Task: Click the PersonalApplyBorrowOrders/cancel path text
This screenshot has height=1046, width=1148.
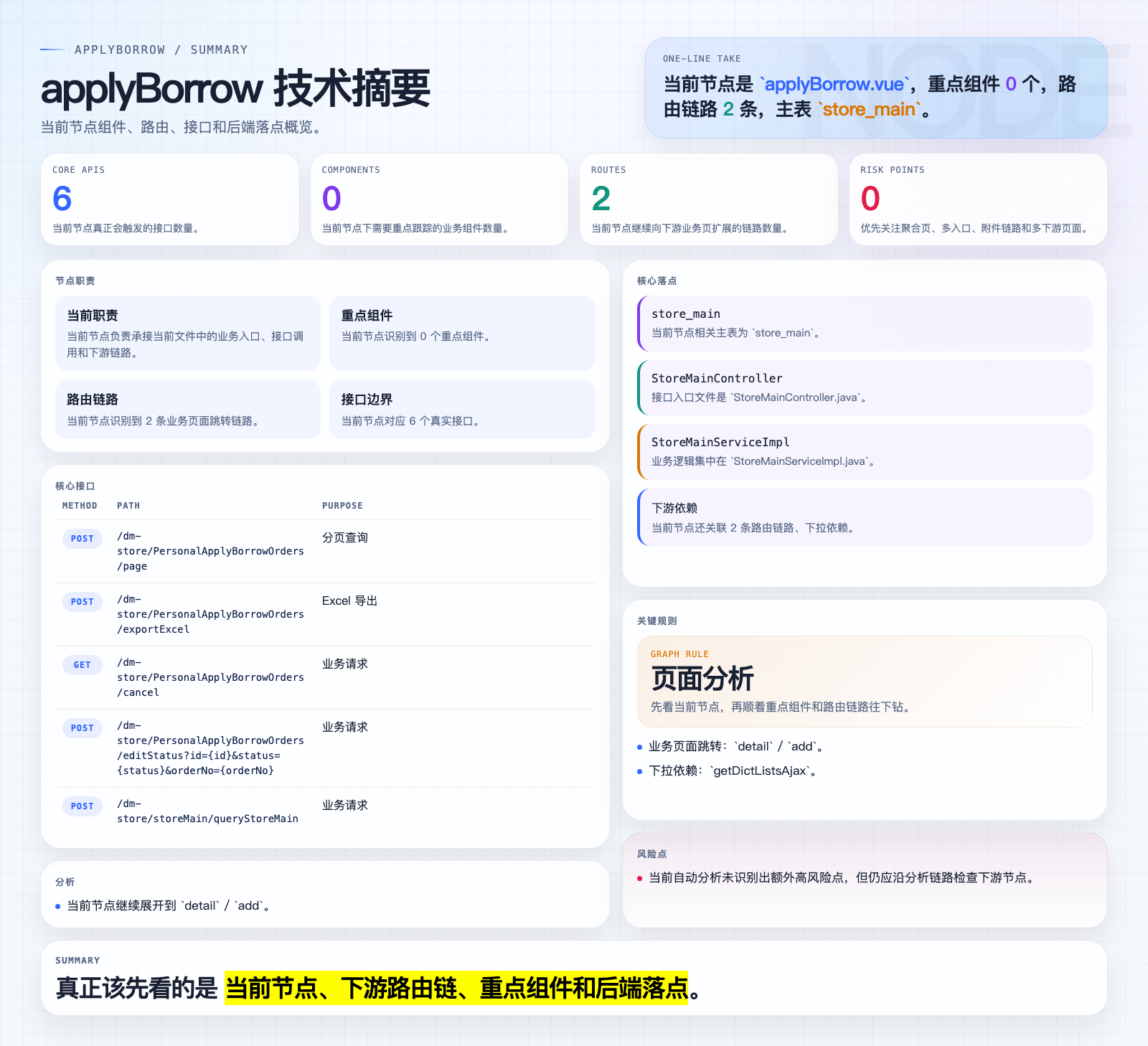Action: pos(210,677)
